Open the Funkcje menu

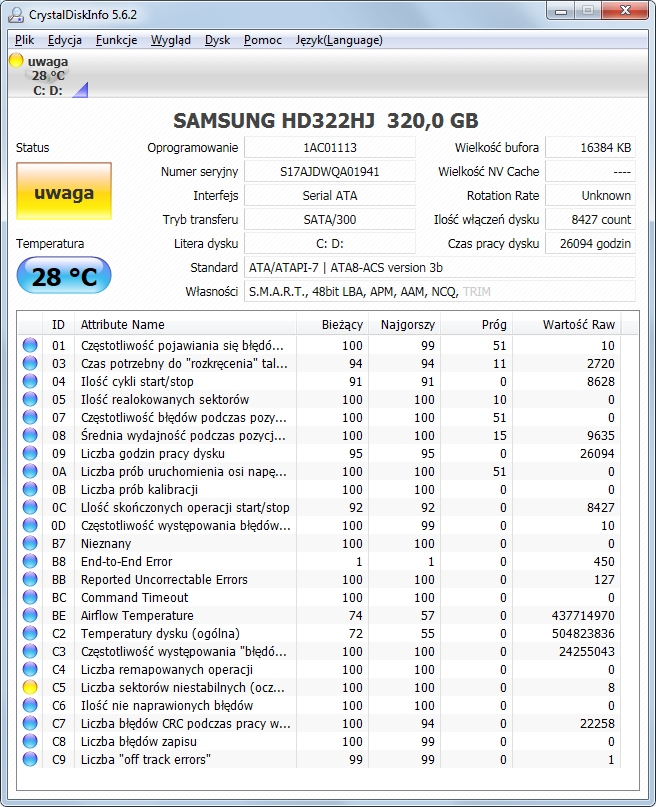116,40
